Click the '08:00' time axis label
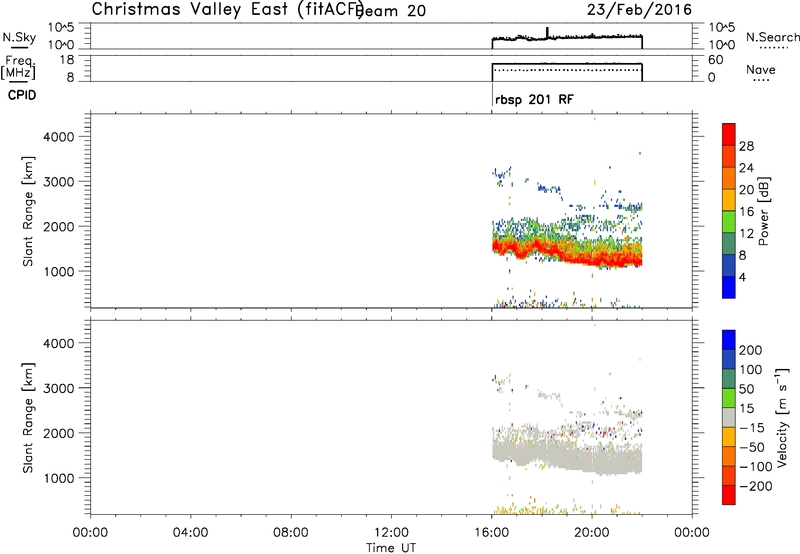The width and height of the screenshot is (800, 554). [291, 533]
